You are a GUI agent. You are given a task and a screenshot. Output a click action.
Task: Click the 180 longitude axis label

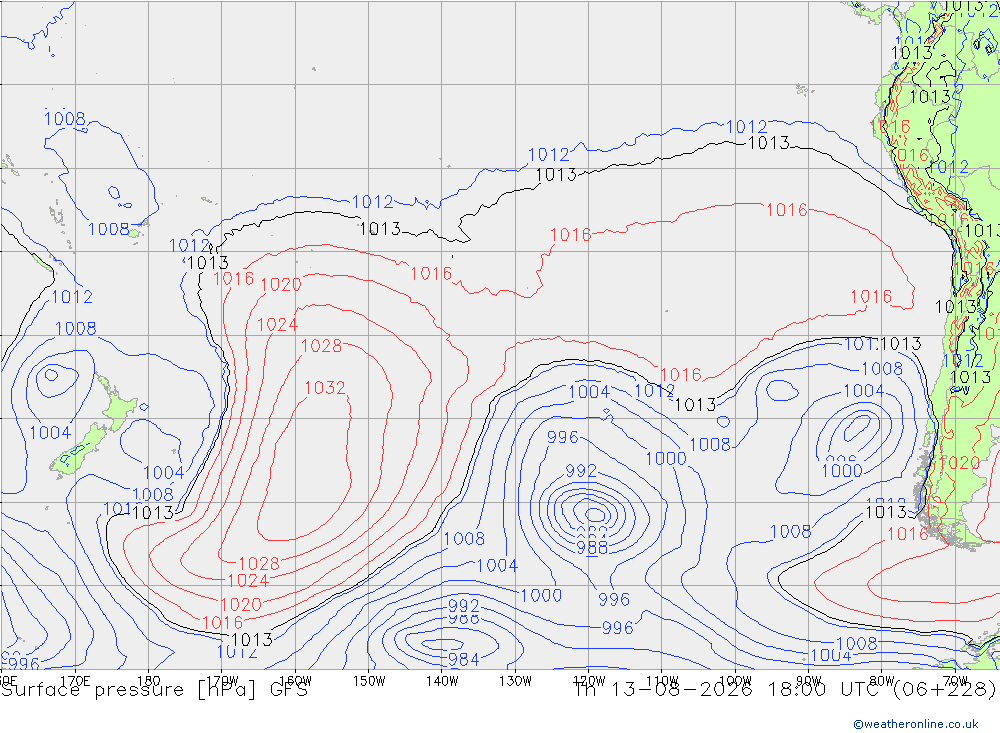point(149,681)
